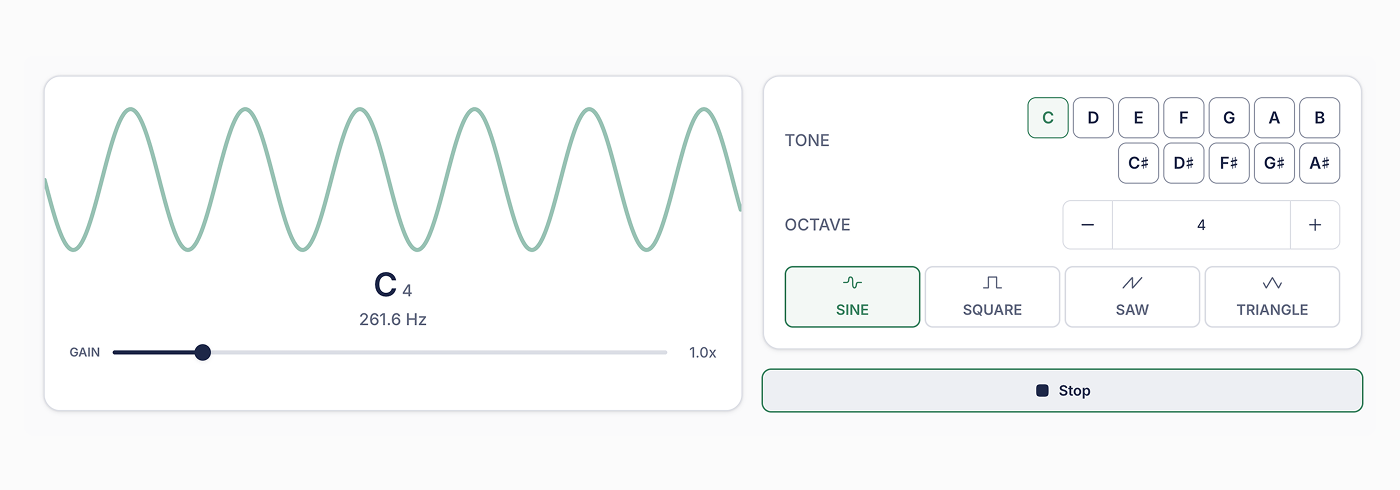The height and width of the screenshot is (490, 1400).
Task: Pick the F♯ tone
Action: [x=1229, y=163]
